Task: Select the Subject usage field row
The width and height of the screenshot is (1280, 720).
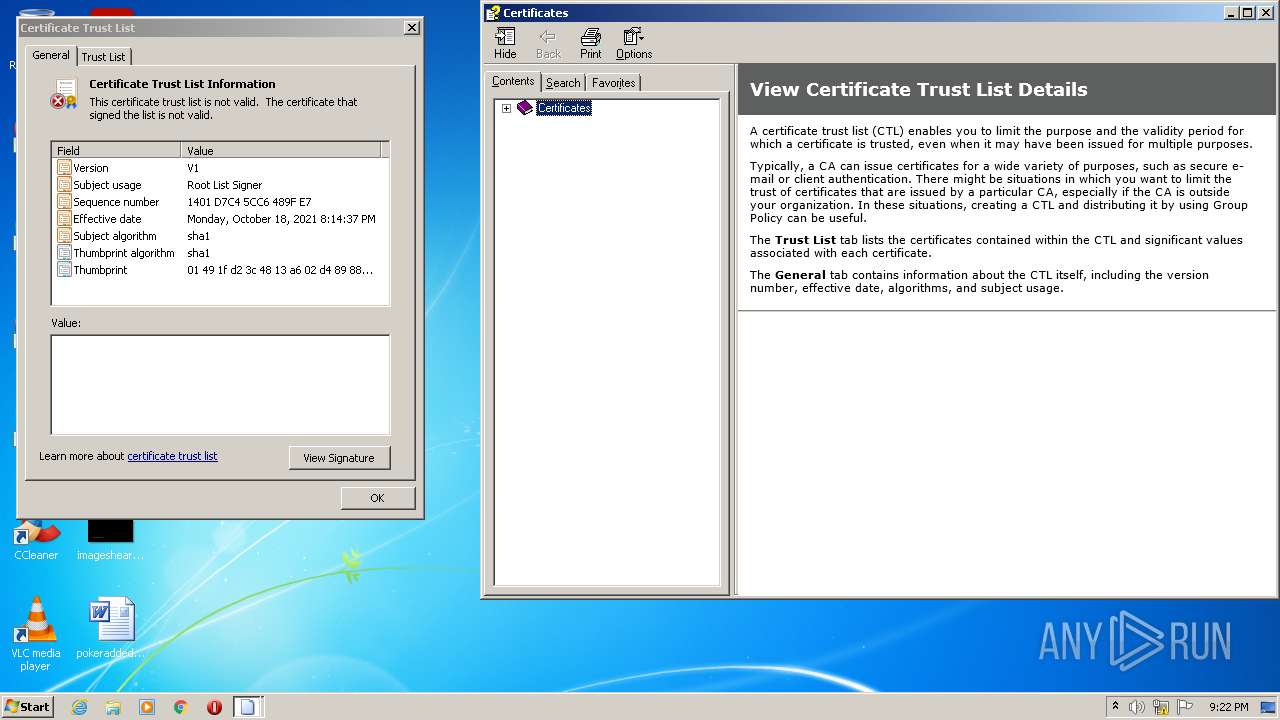Action: click(220, 185)
